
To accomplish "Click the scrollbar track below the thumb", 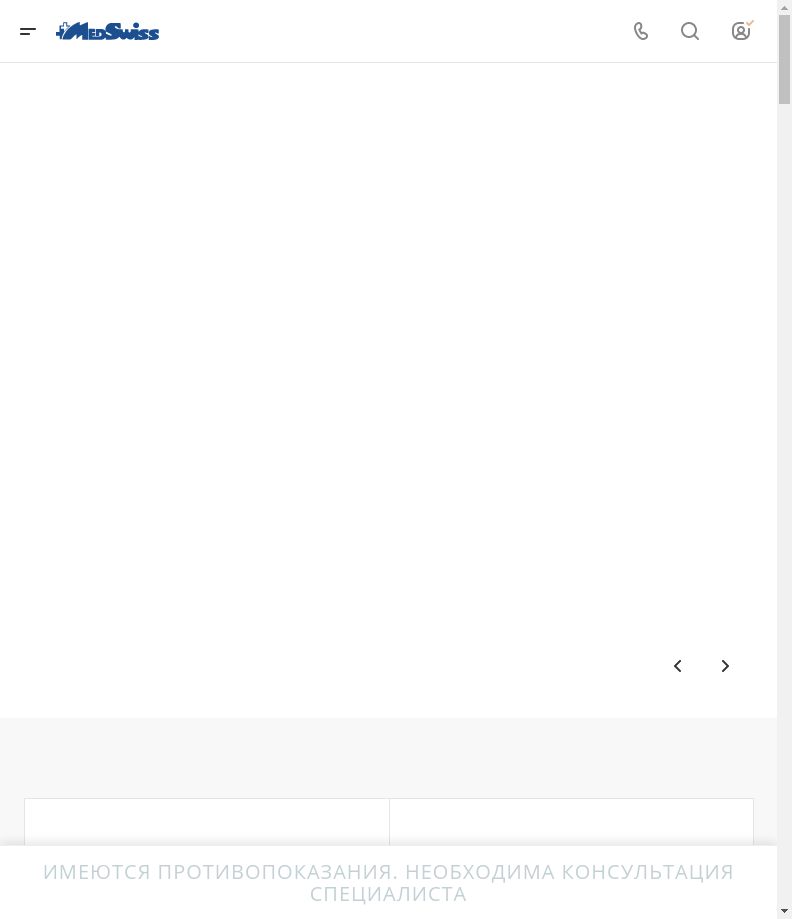I will (784, 504).
